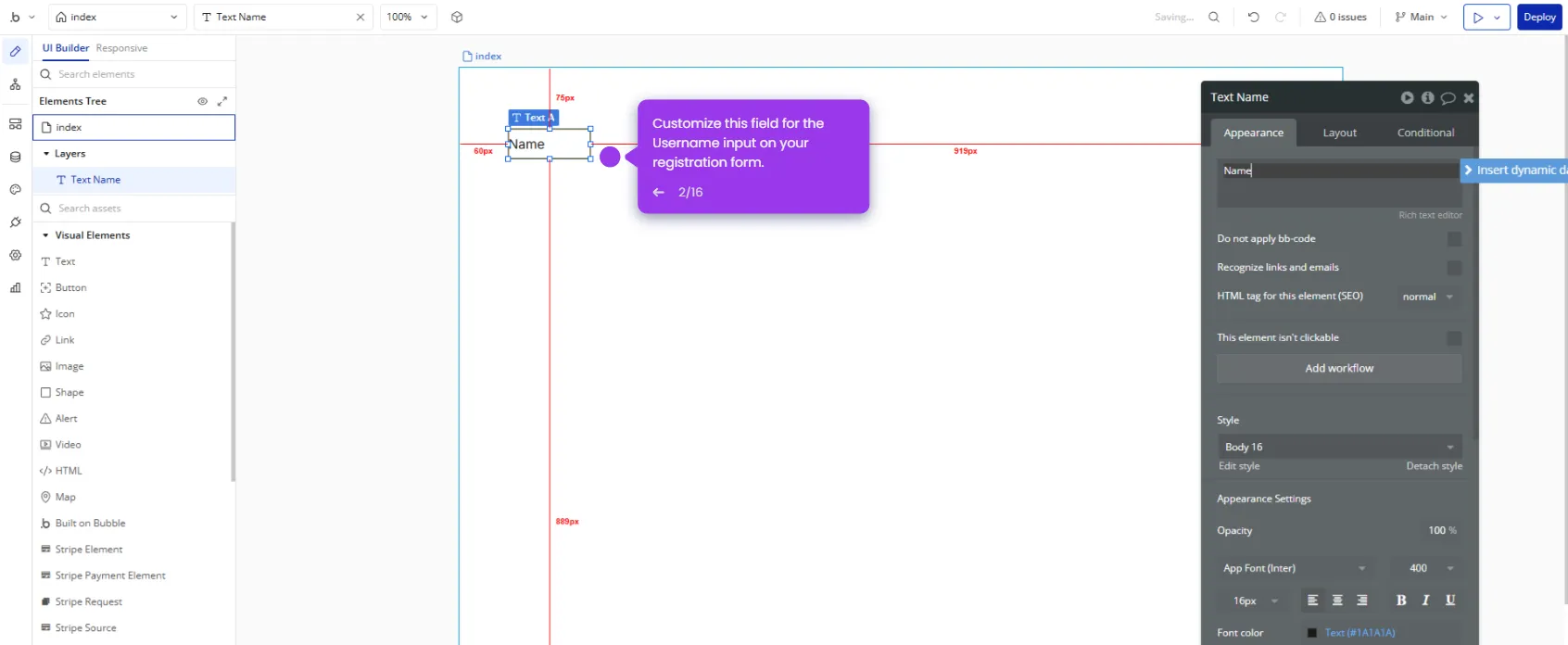Click the 3D box icon near zoom

(457, 17)
